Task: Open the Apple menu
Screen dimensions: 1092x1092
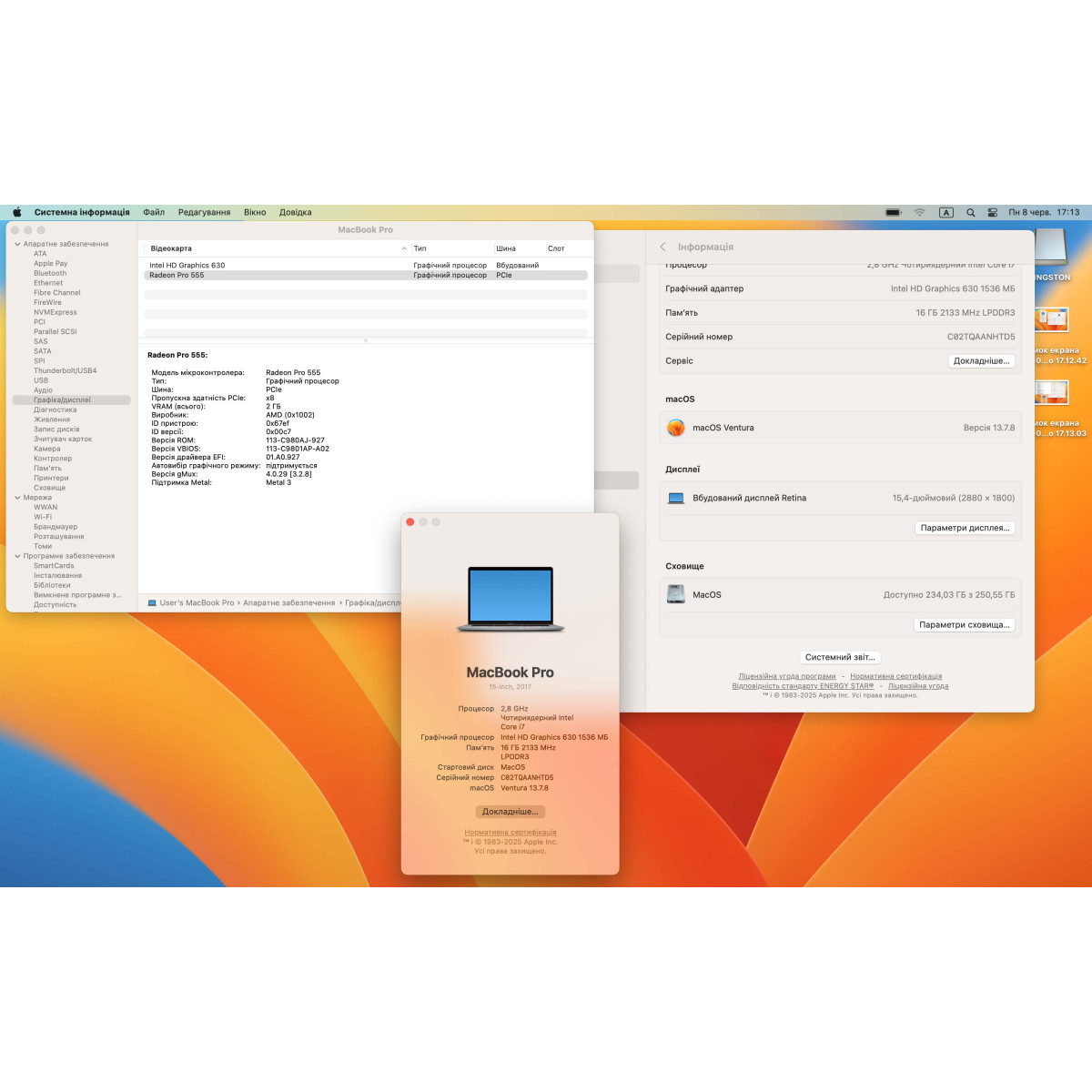Action: [16, 212]
